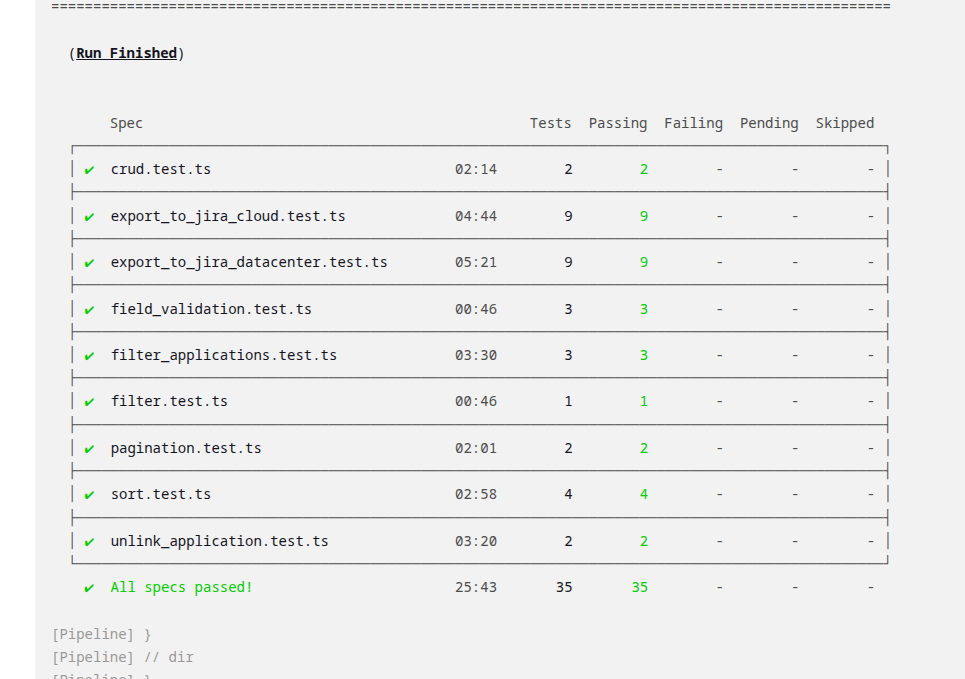Click the green checkmark beside crud.test.ts

coord(89,170)
